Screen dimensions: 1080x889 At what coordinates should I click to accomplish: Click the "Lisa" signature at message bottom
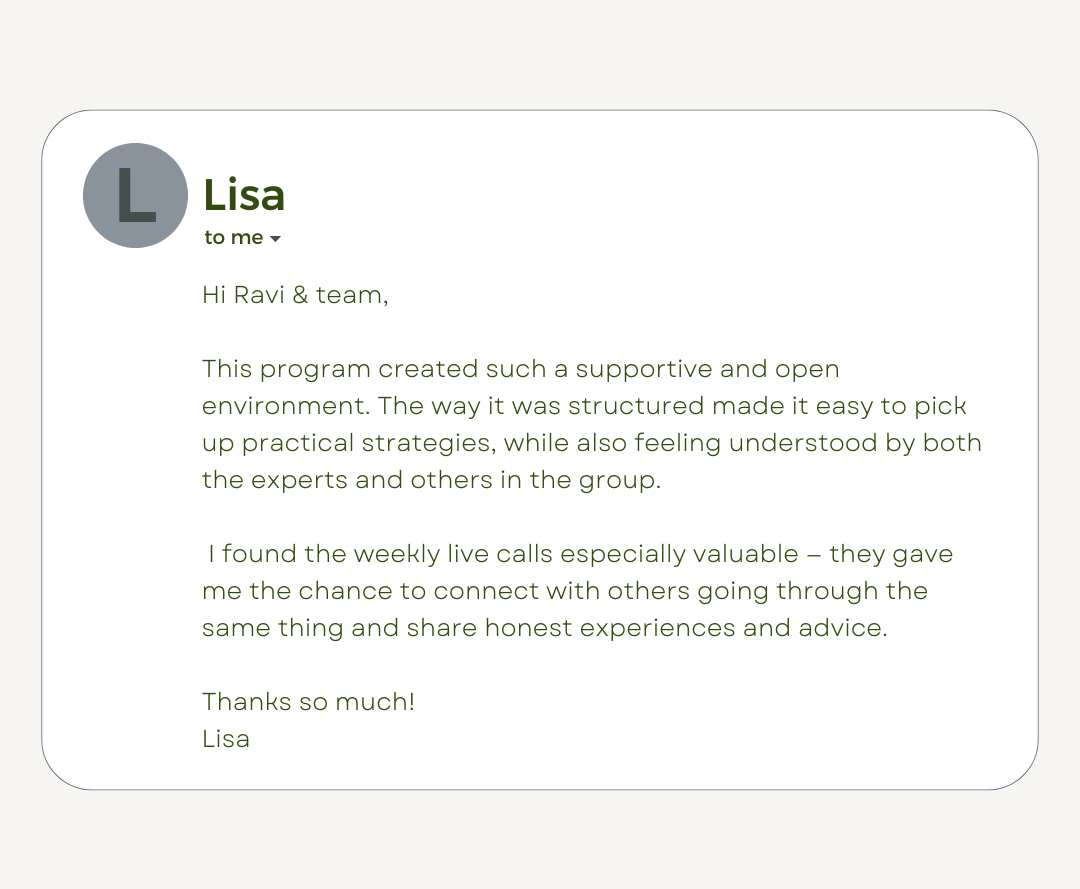coord(226,739)
